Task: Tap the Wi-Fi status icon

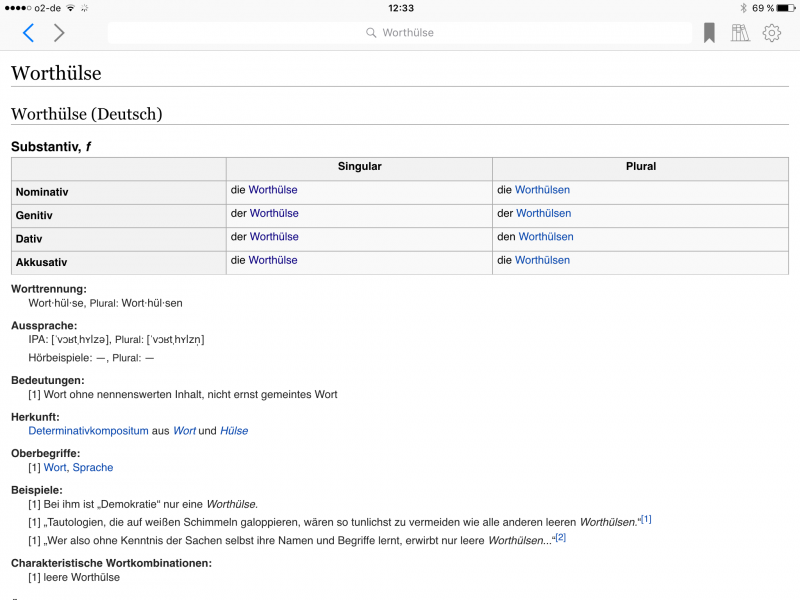Action: coord(70,8)
